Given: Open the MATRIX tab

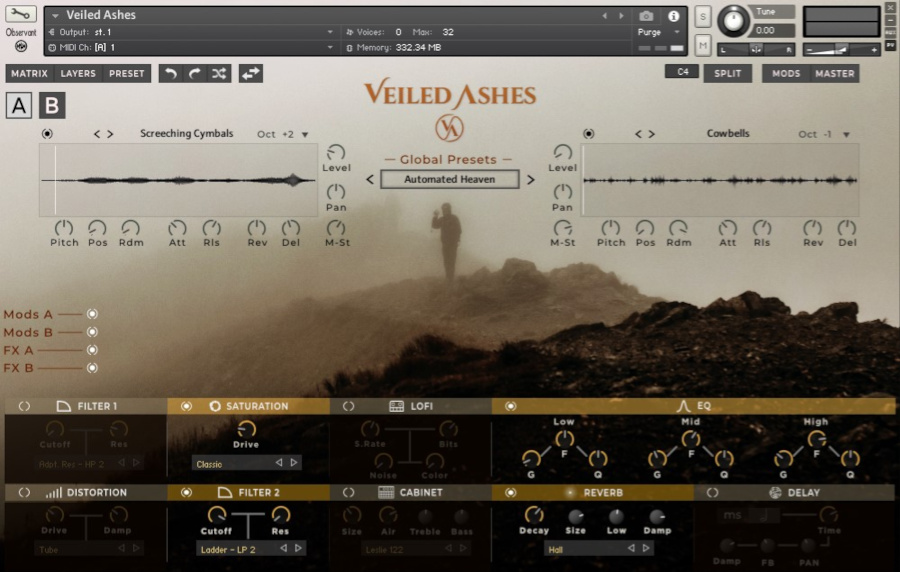Looking at the screenshot, I should (29, 73).
